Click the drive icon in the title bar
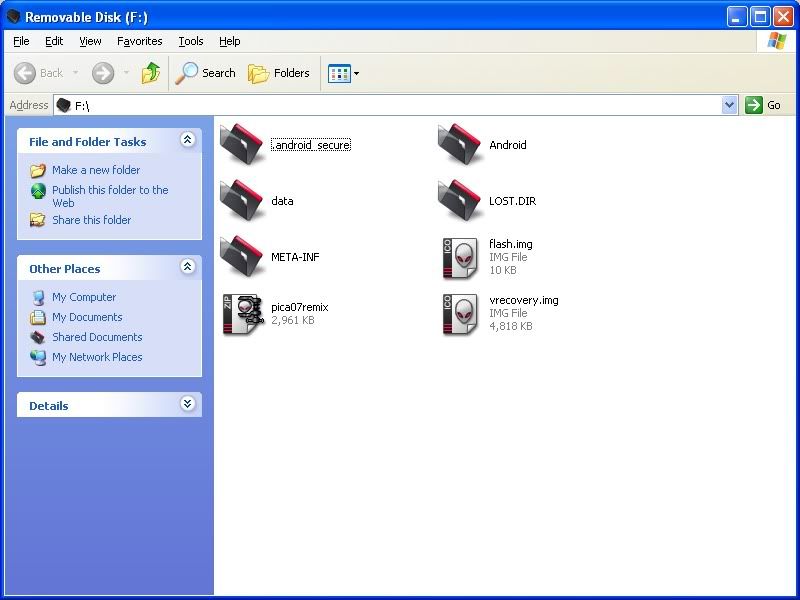The height and width of the screenshot is (600, 800). [x=13, y=17]
